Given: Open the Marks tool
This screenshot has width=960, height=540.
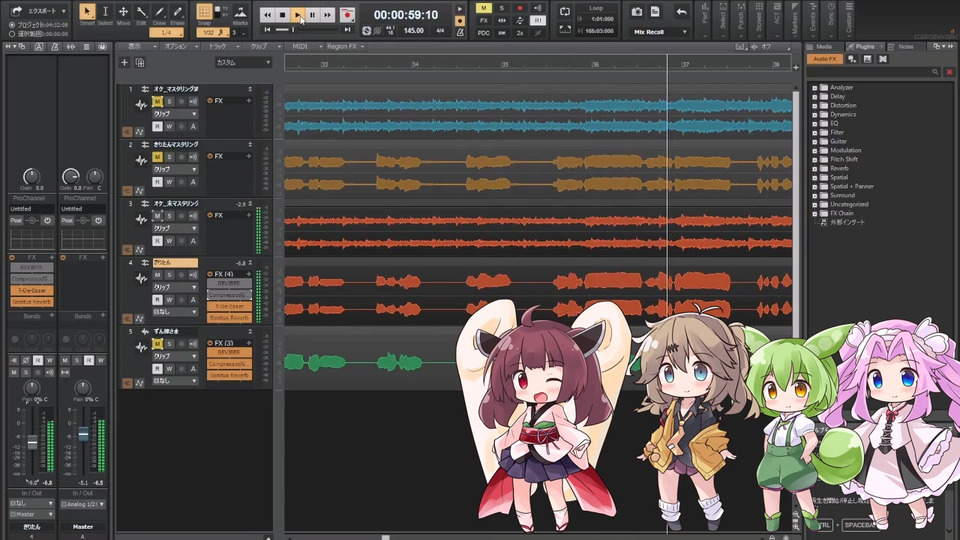Looking at the screenshot, I should point(240,12).
